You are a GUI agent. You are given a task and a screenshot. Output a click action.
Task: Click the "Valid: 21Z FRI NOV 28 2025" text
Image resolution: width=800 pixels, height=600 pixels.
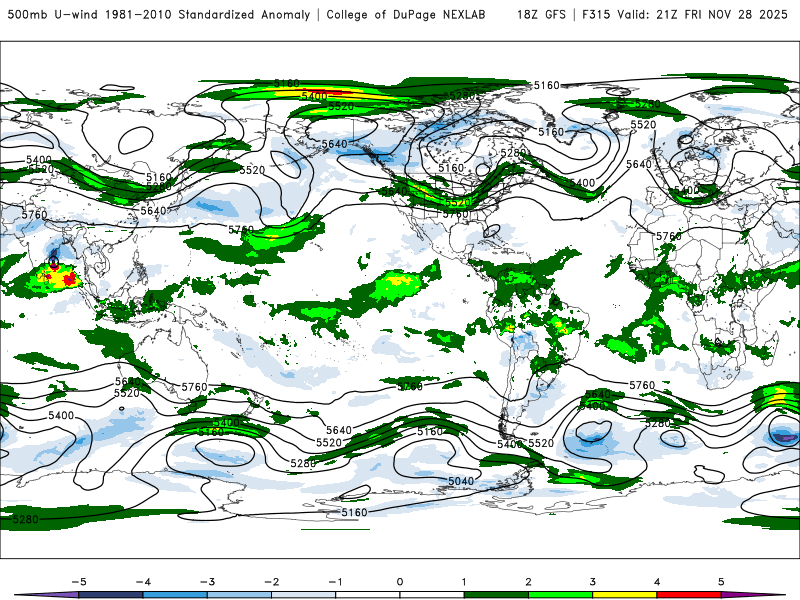click(x=703, y=15)
